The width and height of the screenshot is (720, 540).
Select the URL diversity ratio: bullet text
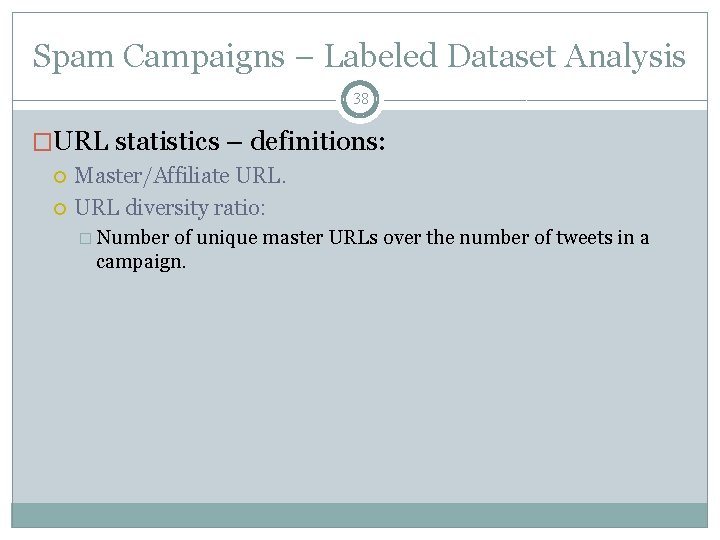(x=170, y=208)
